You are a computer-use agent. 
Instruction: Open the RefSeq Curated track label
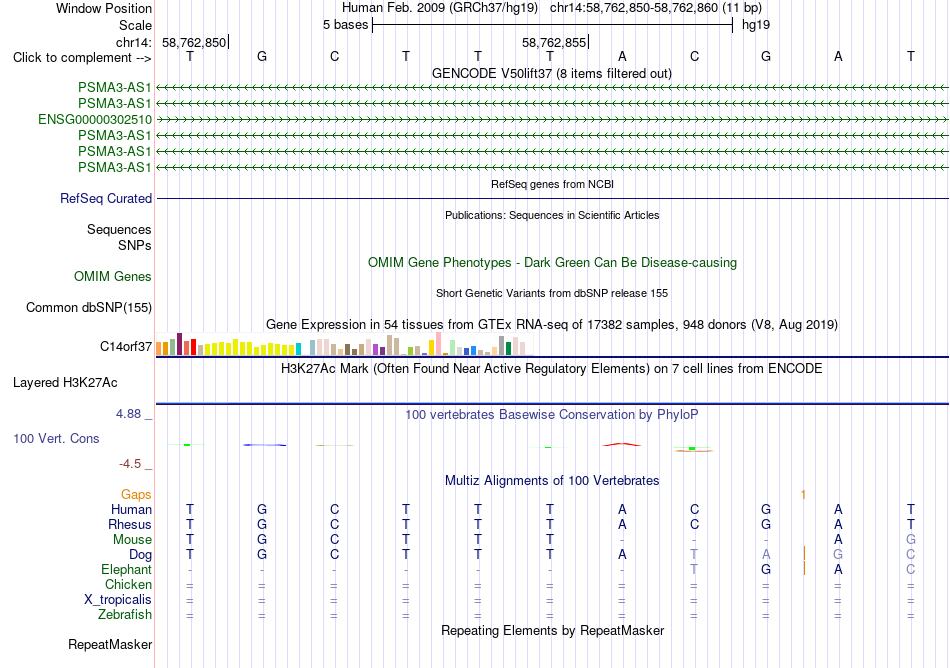(x=106, y=198)
